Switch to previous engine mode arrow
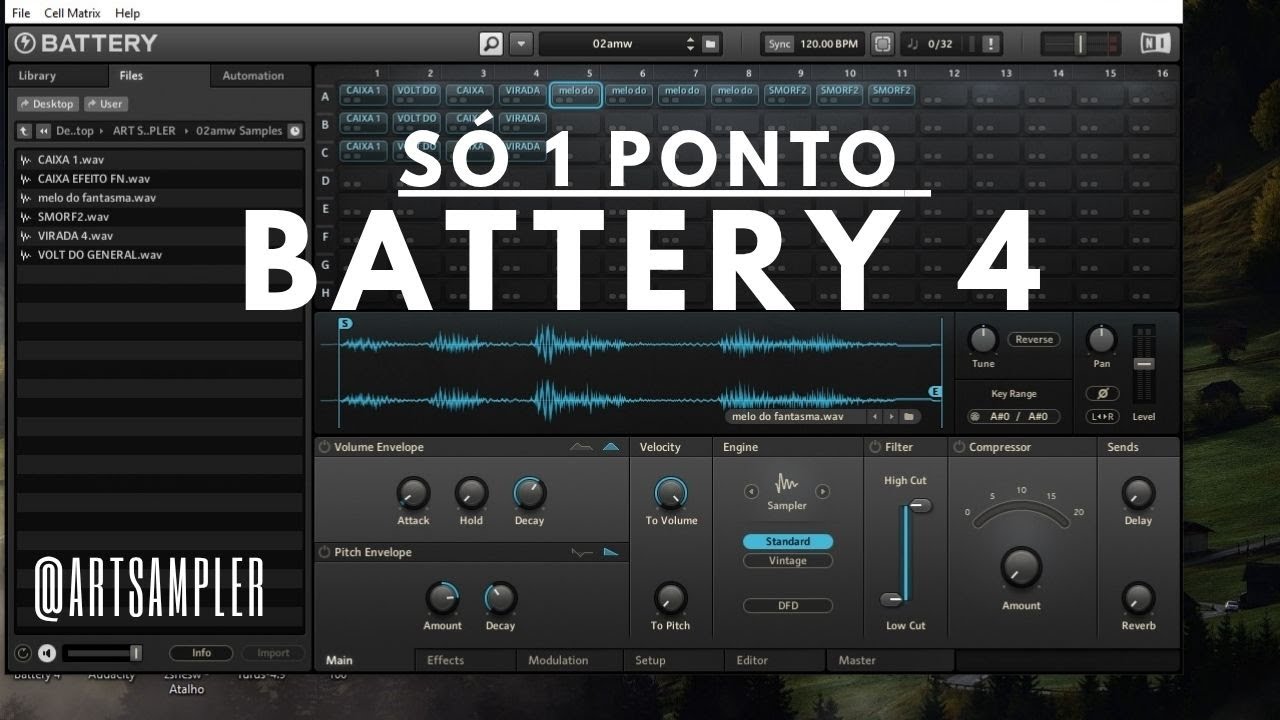The height and width of the screenshot is (720, 1280). pyautogui.click(x=751, y=491)
